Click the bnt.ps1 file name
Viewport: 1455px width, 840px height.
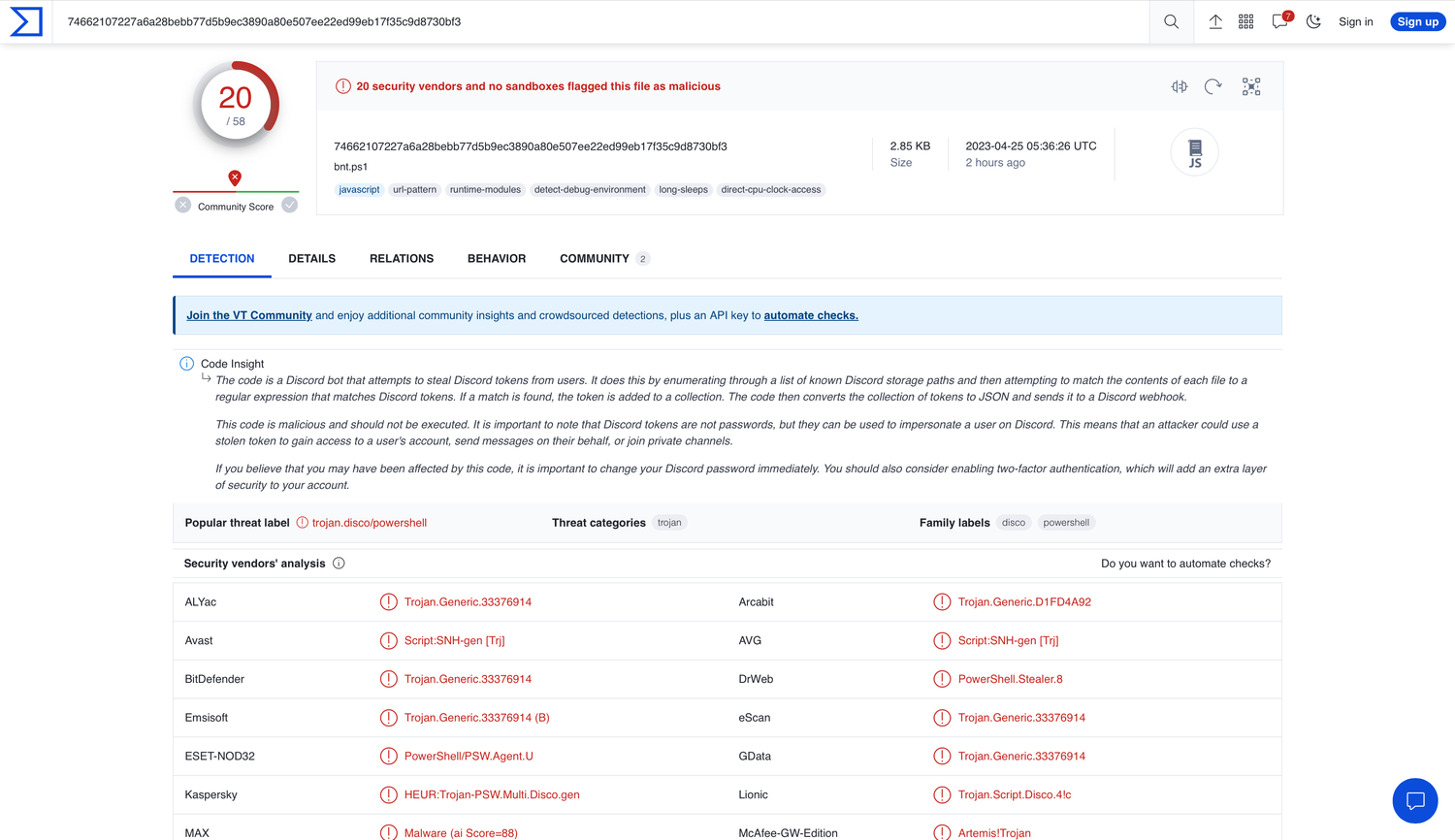click(350, 167)
